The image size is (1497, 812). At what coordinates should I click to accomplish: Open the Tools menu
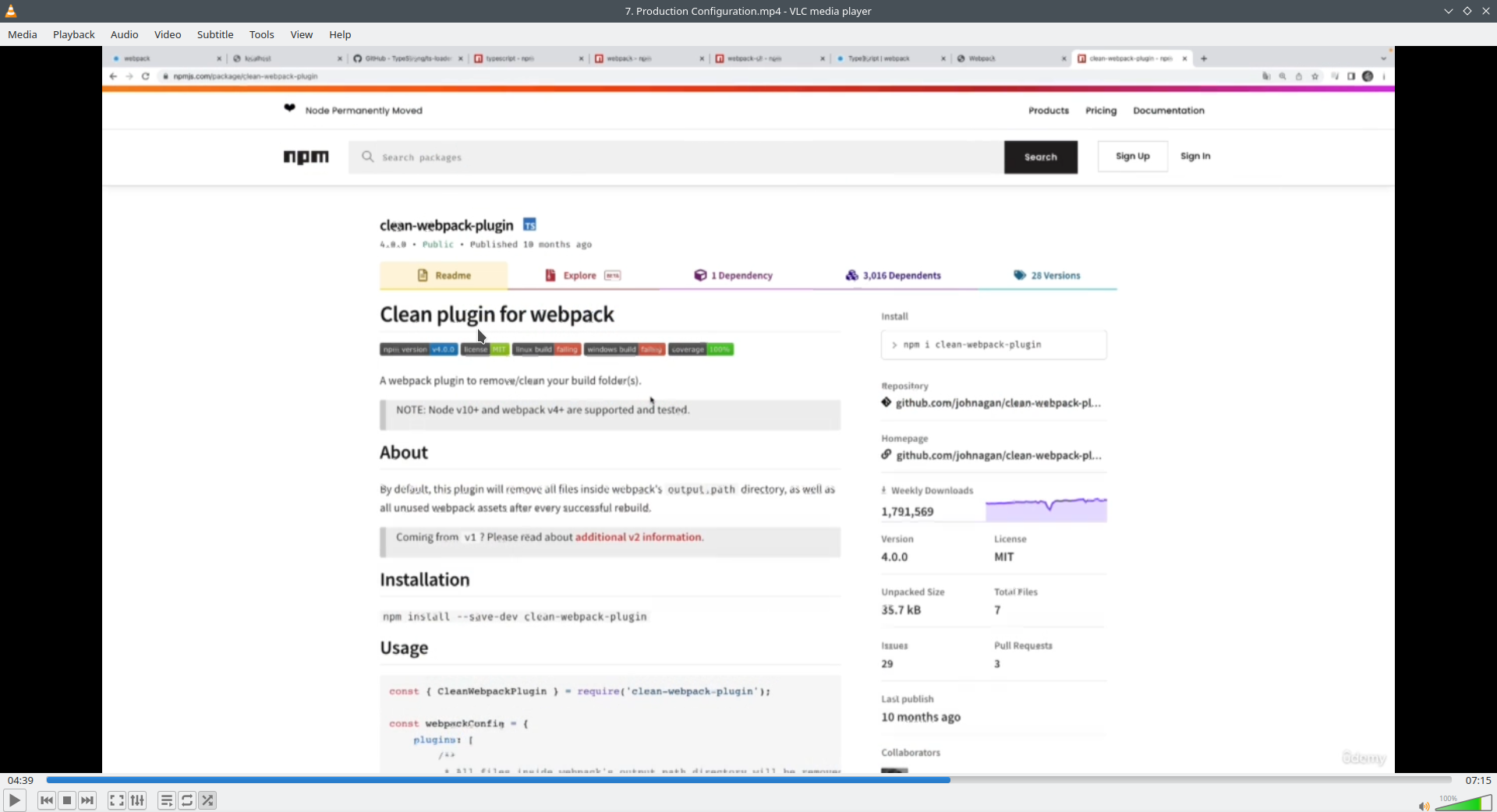click(262, 34)
